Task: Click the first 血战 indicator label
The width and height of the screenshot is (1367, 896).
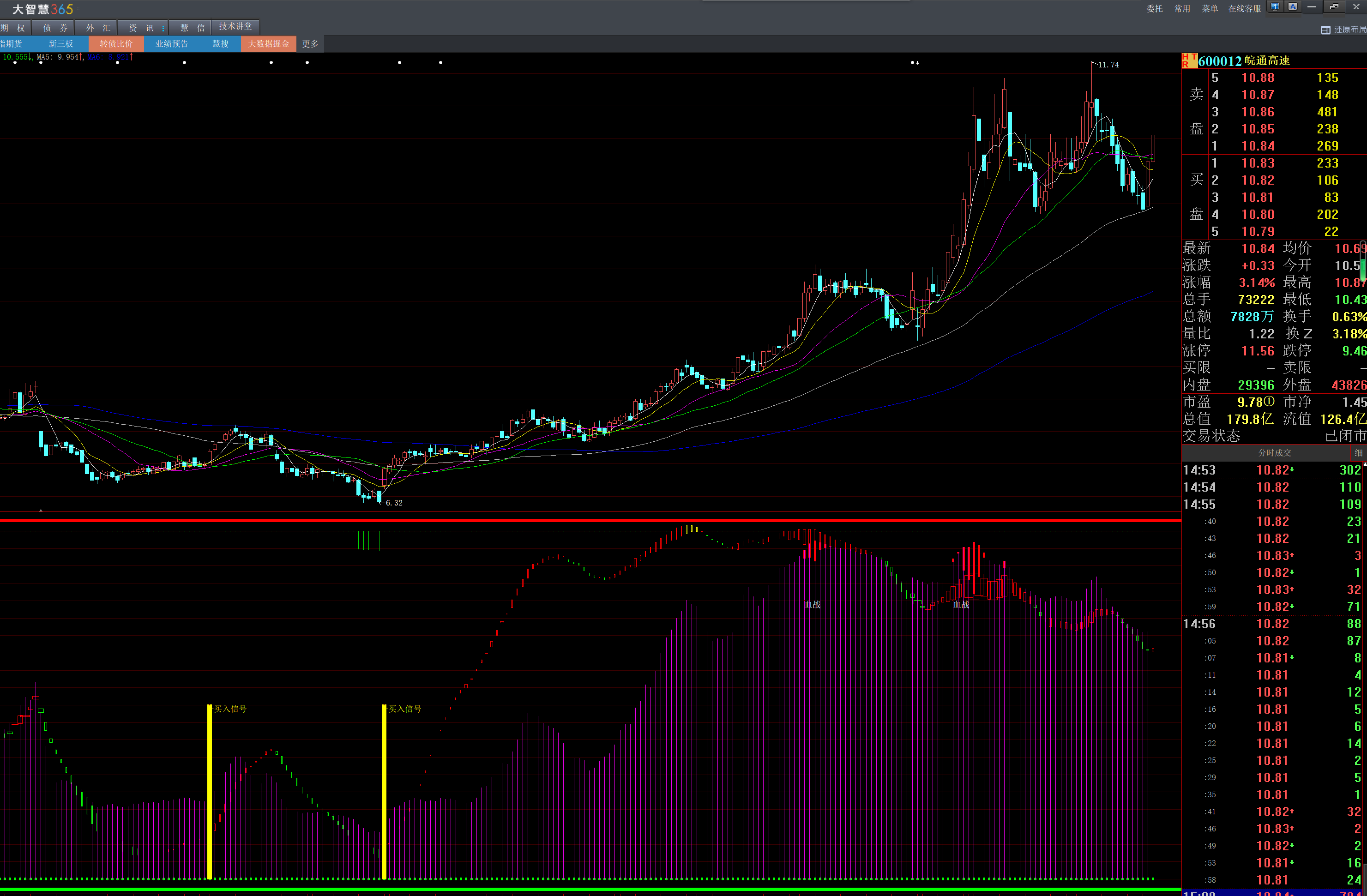Action: [x=812, y=604]
